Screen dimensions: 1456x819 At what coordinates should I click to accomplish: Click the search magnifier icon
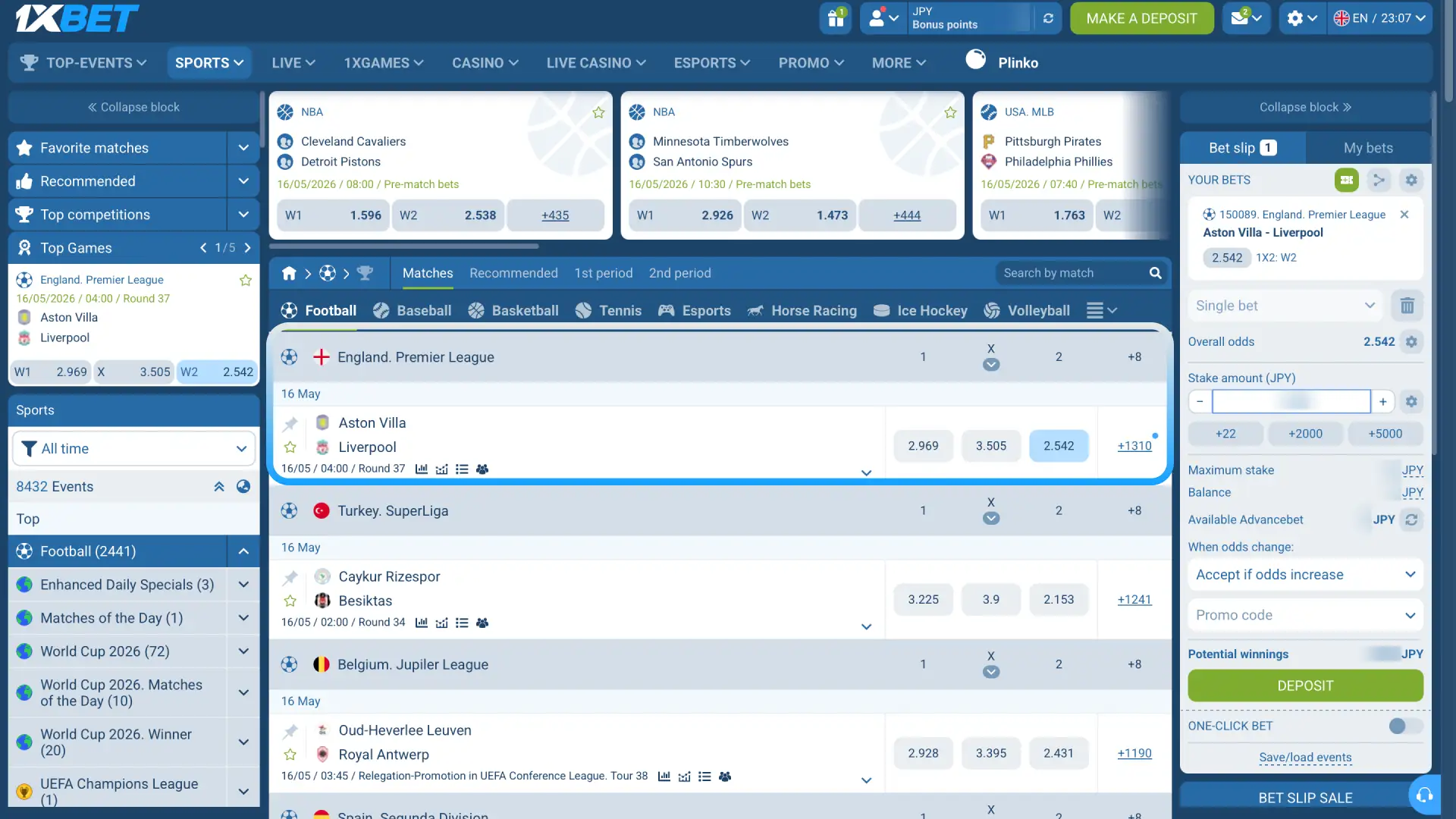pos(1155,273)
